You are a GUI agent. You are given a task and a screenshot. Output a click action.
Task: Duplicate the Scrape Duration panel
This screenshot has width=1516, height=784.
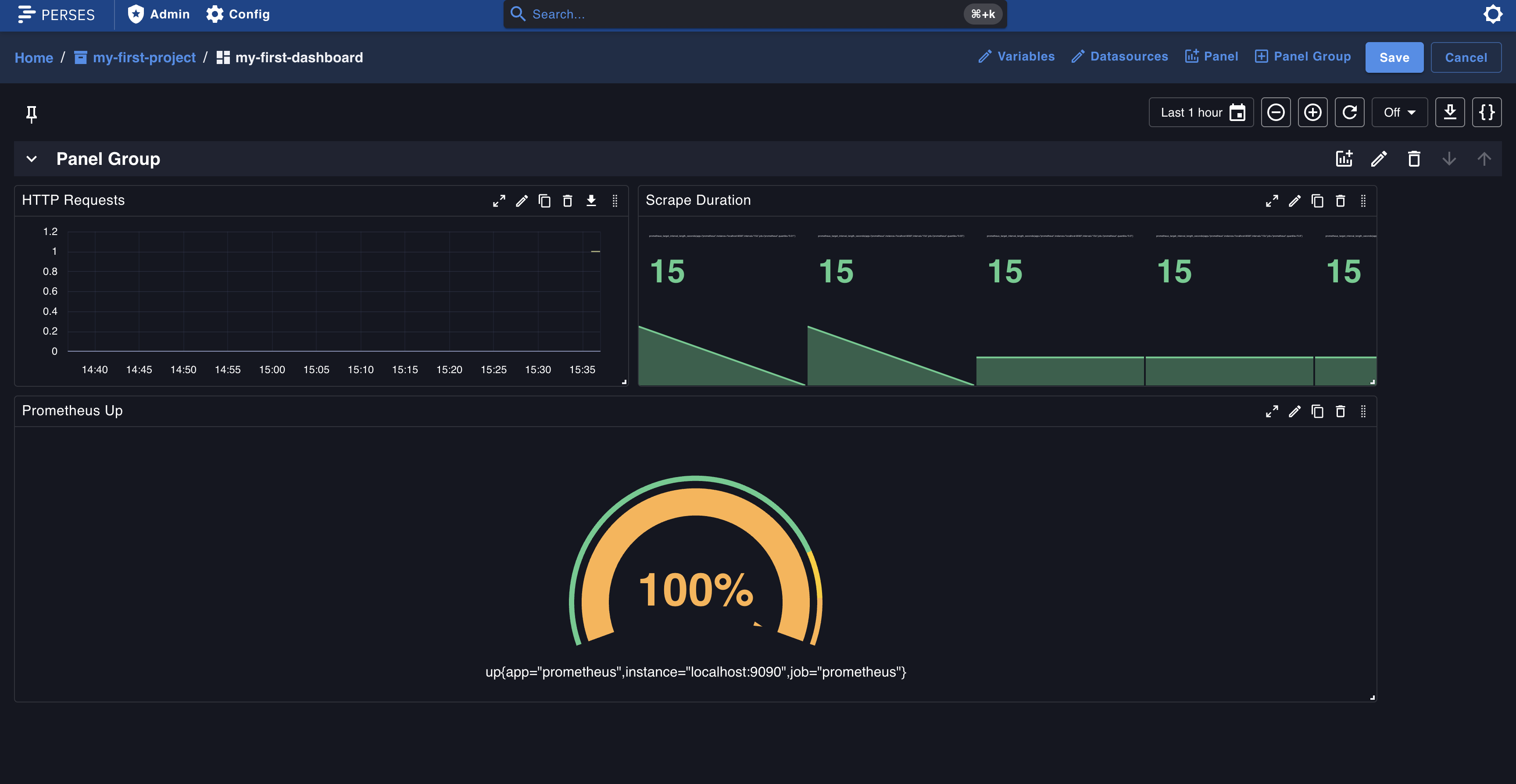click(1318, 201)
